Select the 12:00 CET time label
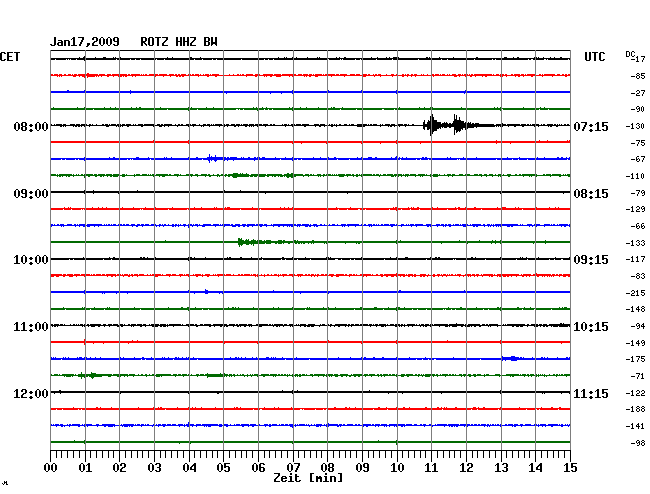The image size is (650, 494). tap(31, 393)
